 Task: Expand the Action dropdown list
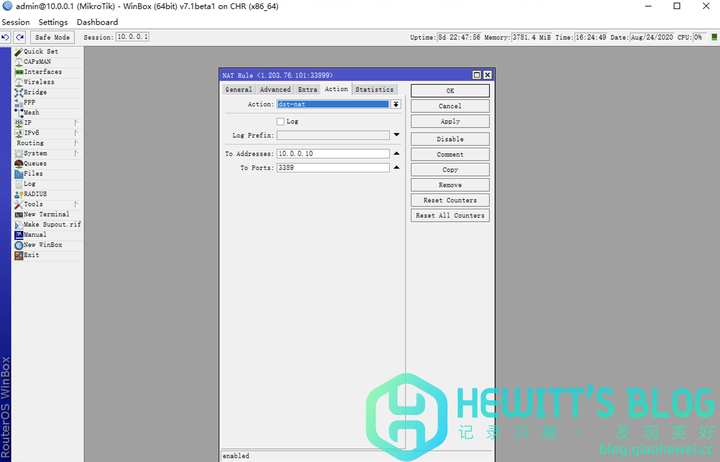(x=396, y=104)
